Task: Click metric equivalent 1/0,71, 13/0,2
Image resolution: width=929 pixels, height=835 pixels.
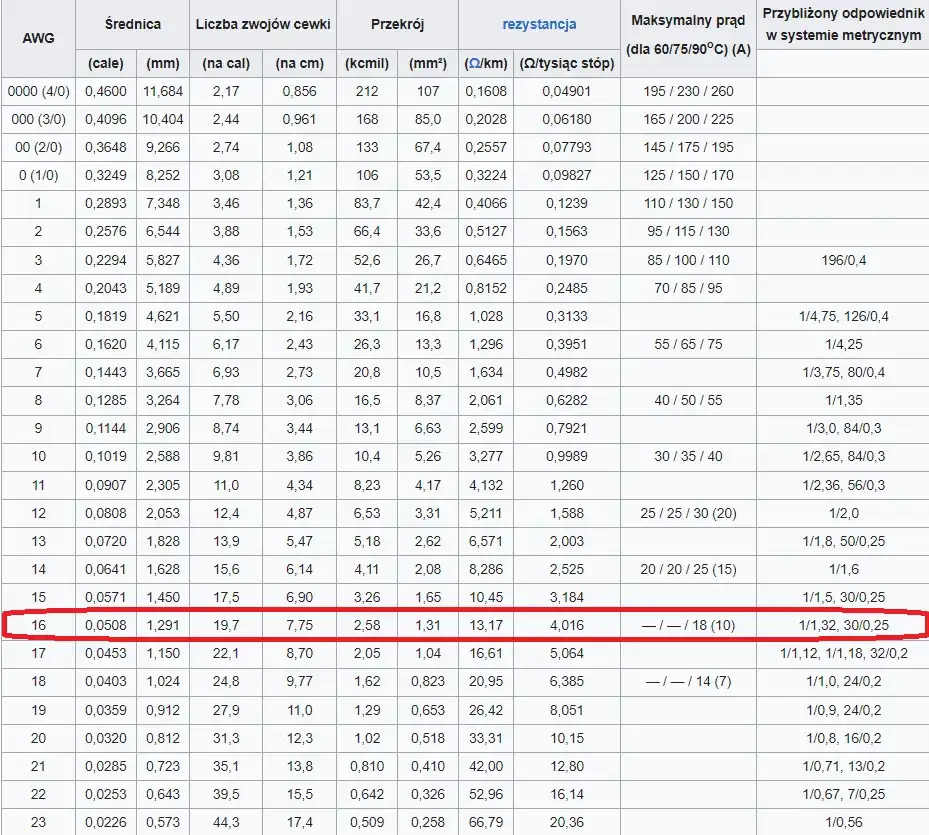Action: coord(844,766)
